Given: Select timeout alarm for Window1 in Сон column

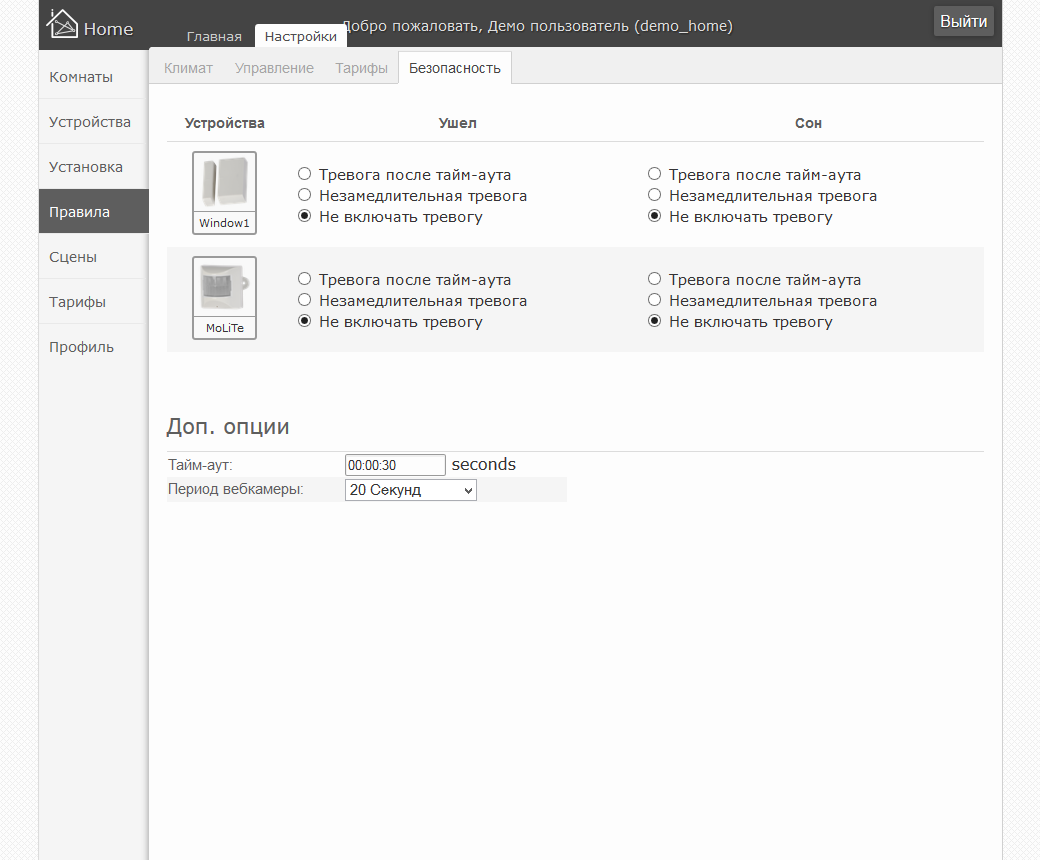Looking at the screenshot, I should (x=655, y=174).
